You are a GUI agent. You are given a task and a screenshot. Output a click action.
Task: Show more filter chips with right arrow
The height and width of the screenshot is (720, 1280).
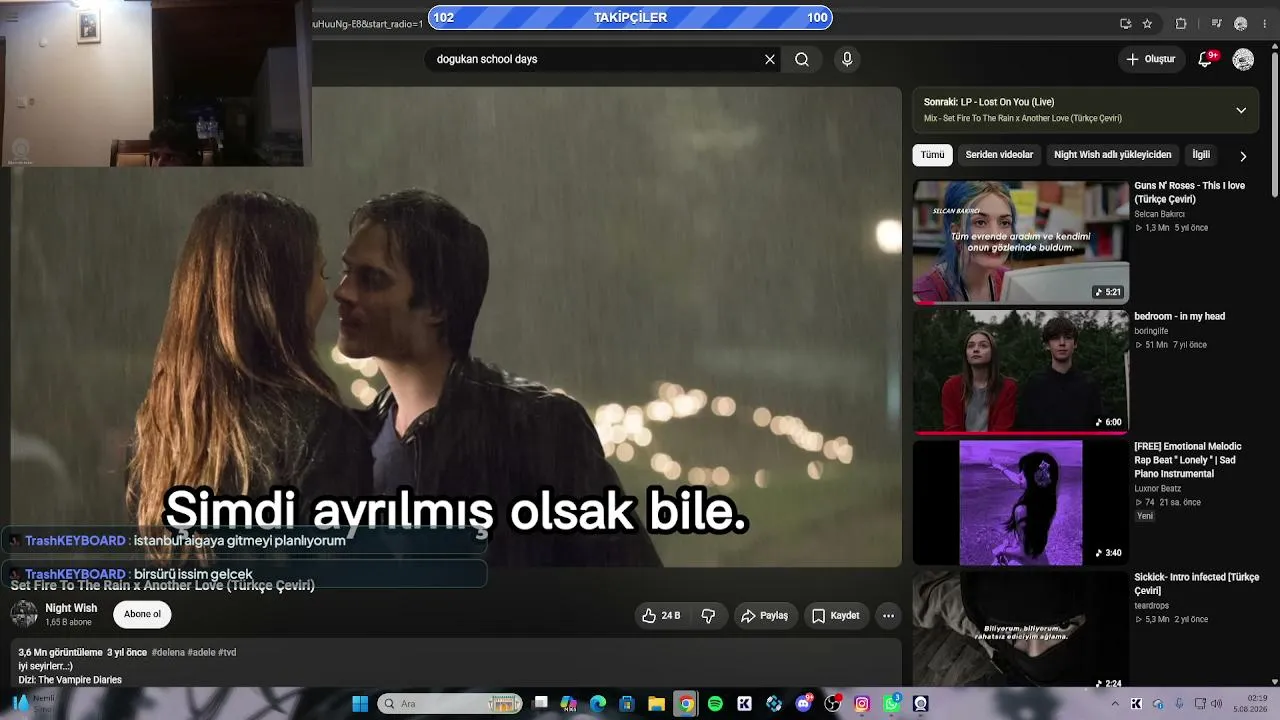(x=1243, y=156)
